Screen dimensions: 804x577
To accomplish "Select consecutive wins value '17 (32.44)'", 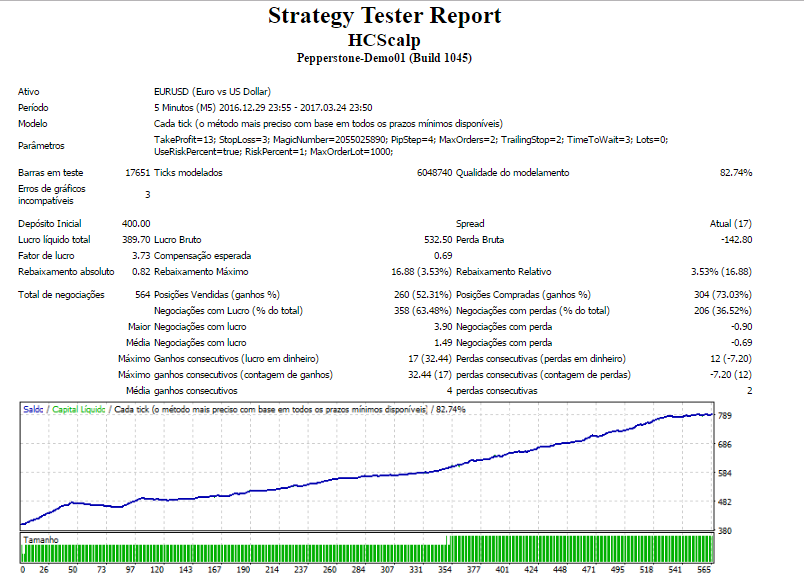I will [430, 359].
